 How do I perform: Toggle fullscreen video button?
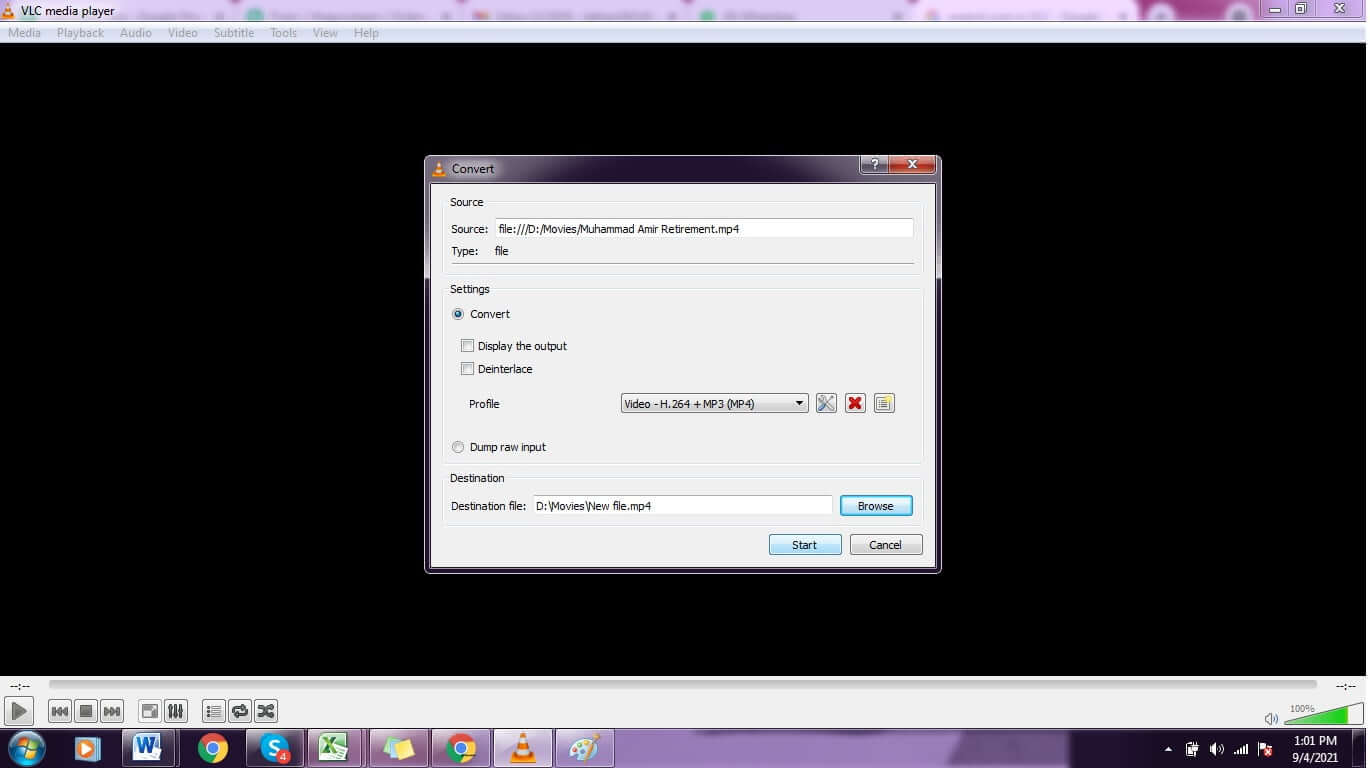click(x=149, y=711)
